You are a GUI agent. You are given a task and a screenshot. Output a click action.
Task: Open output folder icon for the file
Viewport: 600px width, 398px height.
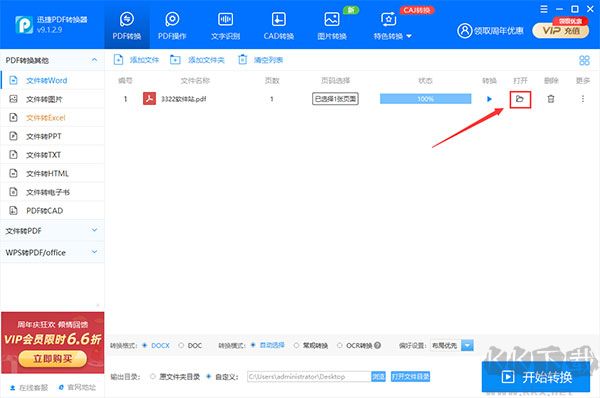coord(520,99)
